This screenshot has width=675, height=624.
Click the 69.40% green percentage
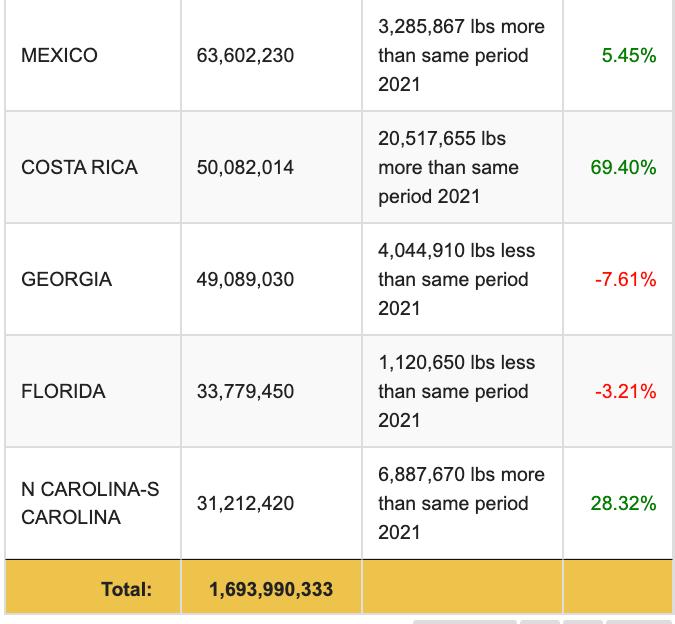(623, 167)
